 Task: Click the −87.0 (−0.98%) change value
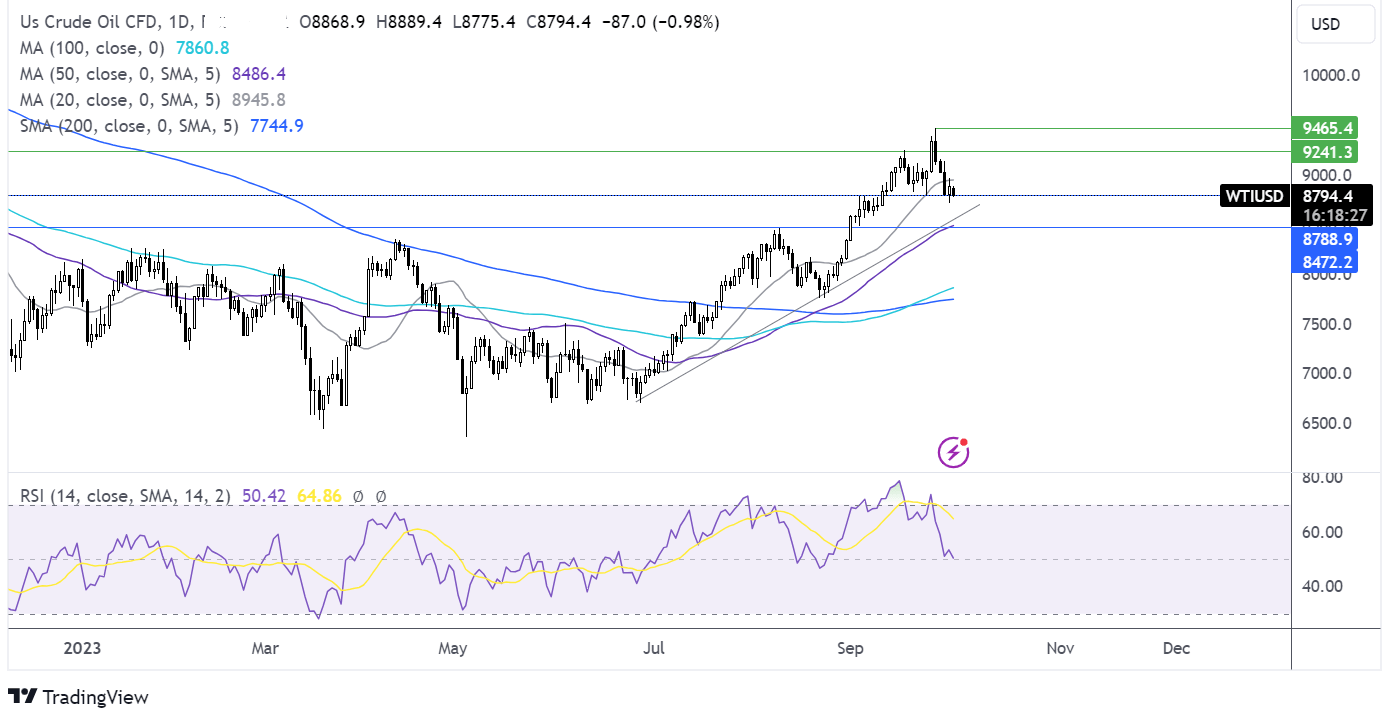[x=660, y=21]
